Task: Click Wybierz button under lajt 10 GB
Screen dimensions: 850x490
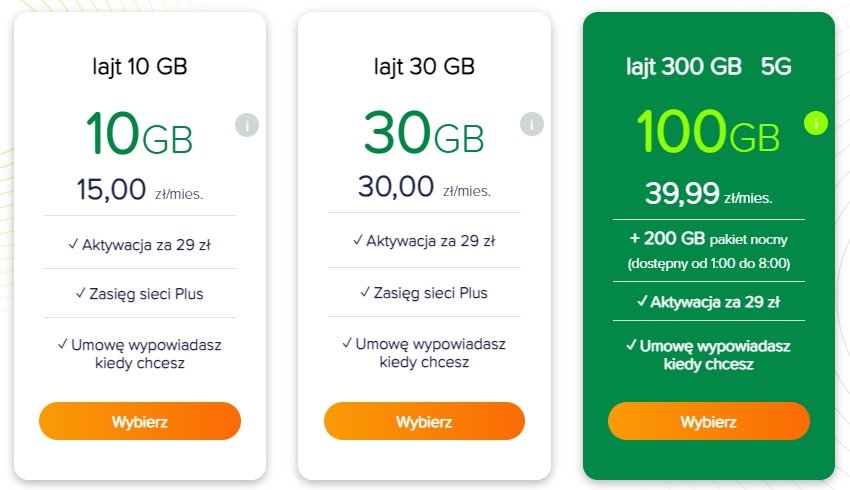Action: tap(140, 421)
